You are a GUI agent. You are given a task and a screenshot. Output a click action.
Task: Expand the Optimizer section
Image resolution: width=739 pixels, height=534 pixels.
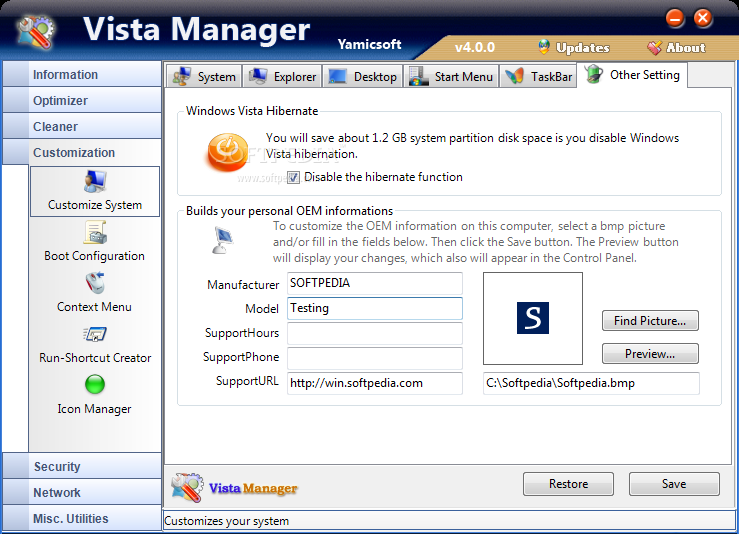[82, 100]
